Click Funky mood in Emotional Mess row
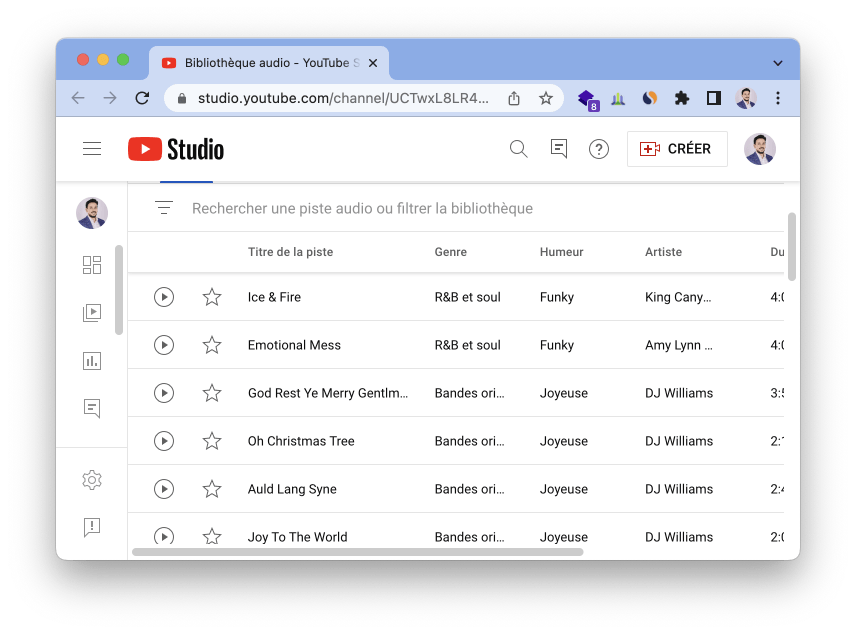Screen dimensions: 856x634 click(x=557, y=345)
